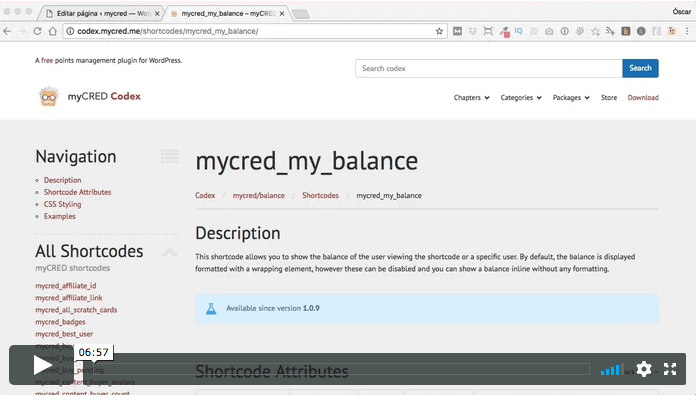Close the mycred_my_balance browser tab
700x400 pixels.
click(282, 14)
